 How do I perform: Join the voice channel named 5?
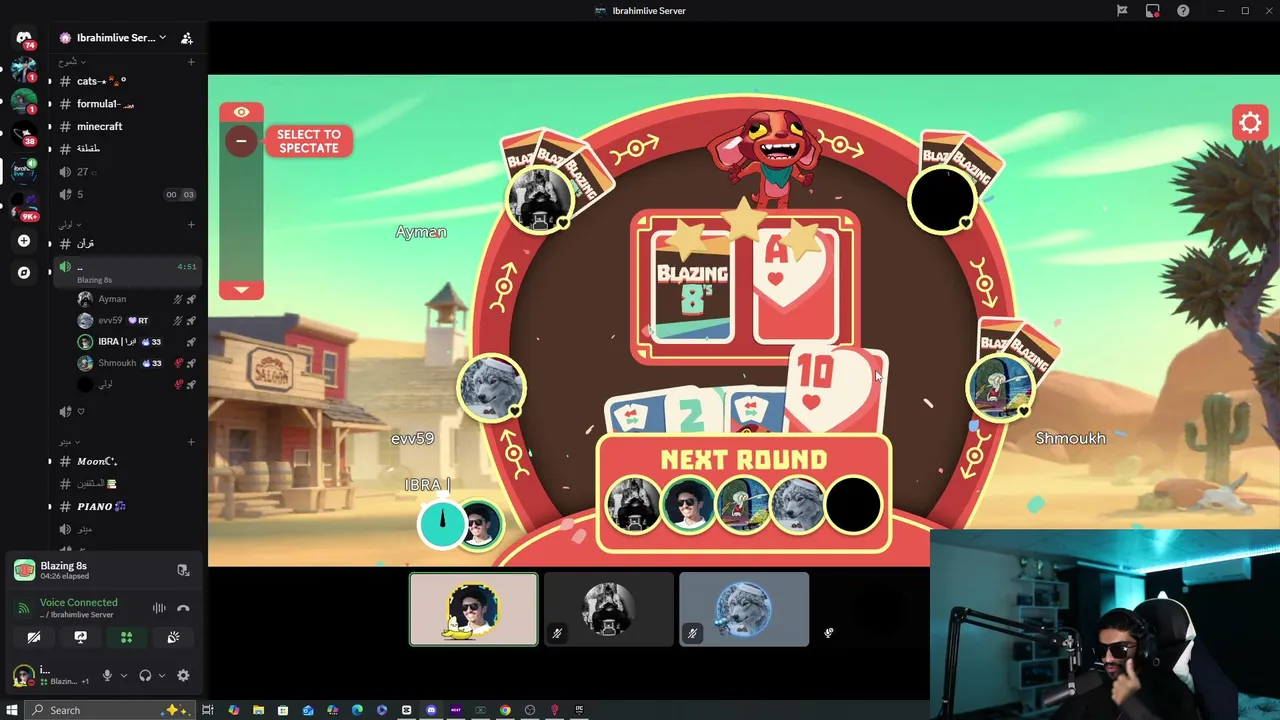[x=125, y=195]
